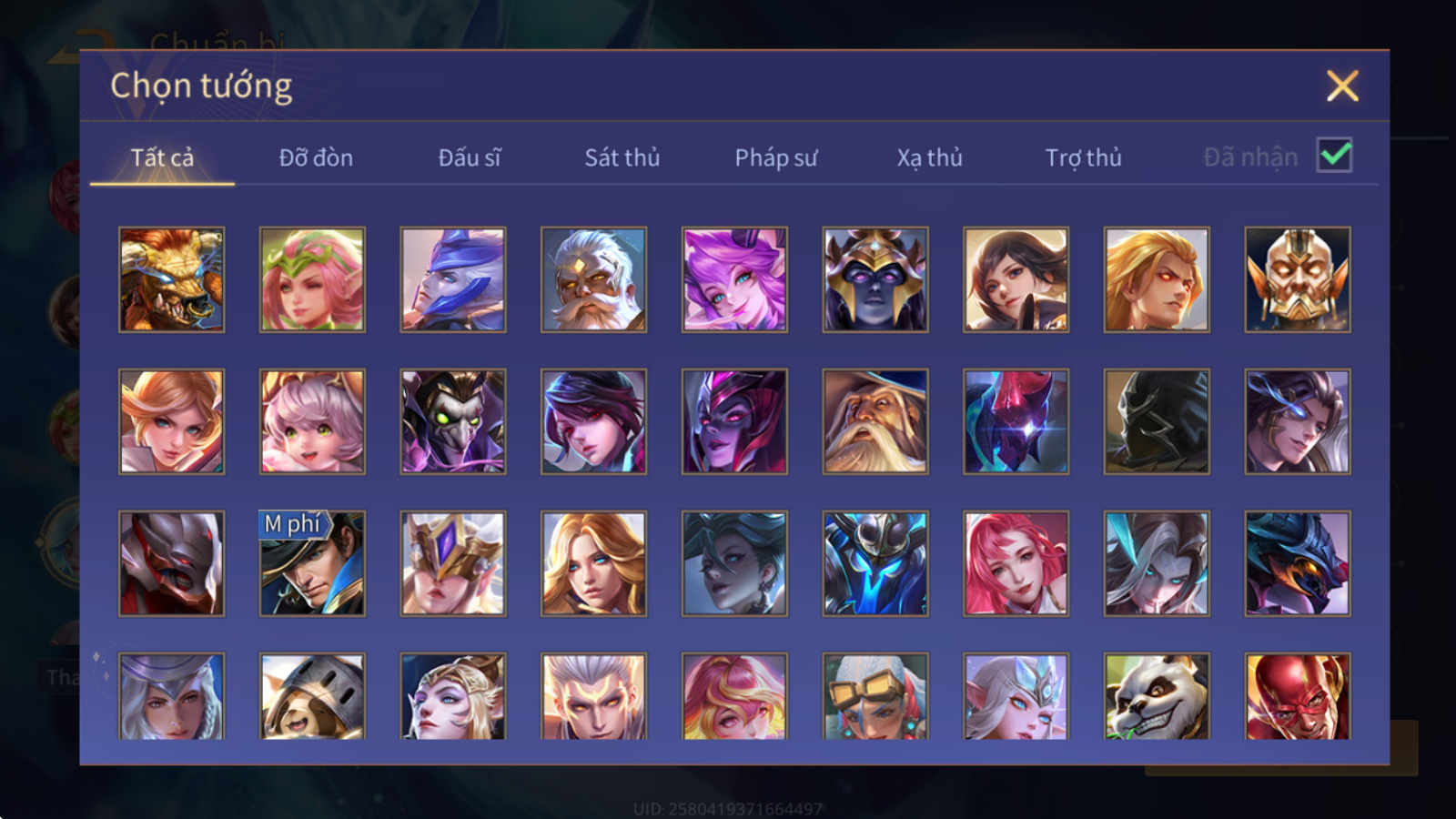Choose the panda hero portrait

tap(1157, 695)
